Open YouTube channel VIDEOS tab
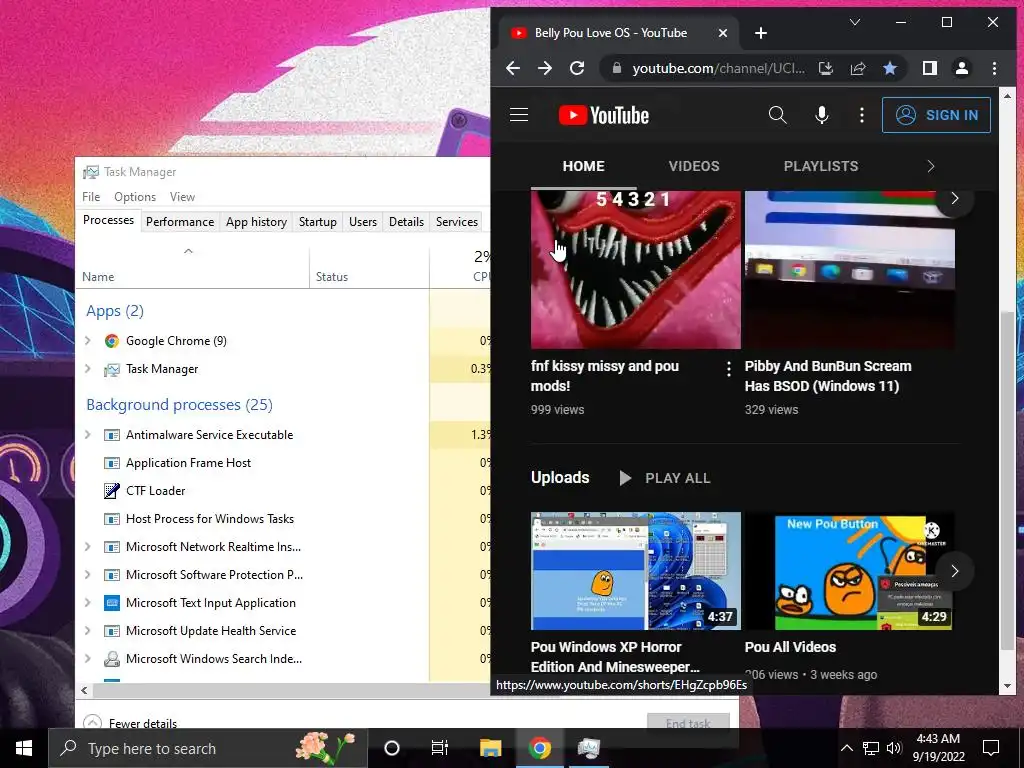 tap(694, 166)
